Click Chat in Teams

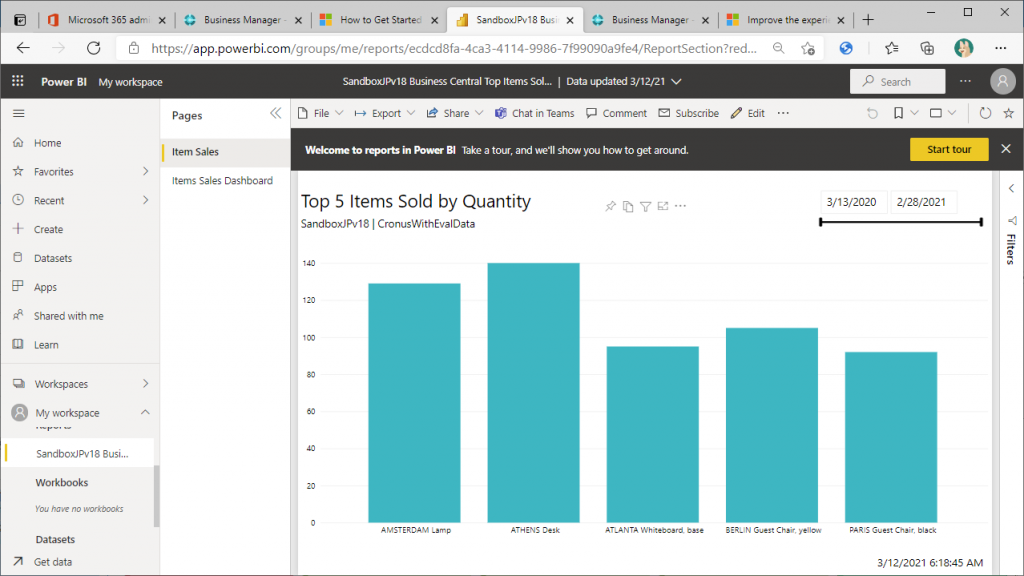click(534, 113)
